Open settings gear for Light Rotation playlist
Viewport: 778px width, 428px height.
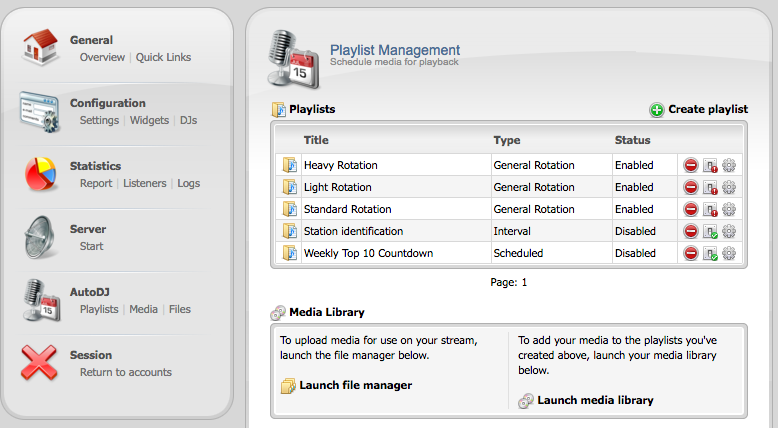pos(729,187)
